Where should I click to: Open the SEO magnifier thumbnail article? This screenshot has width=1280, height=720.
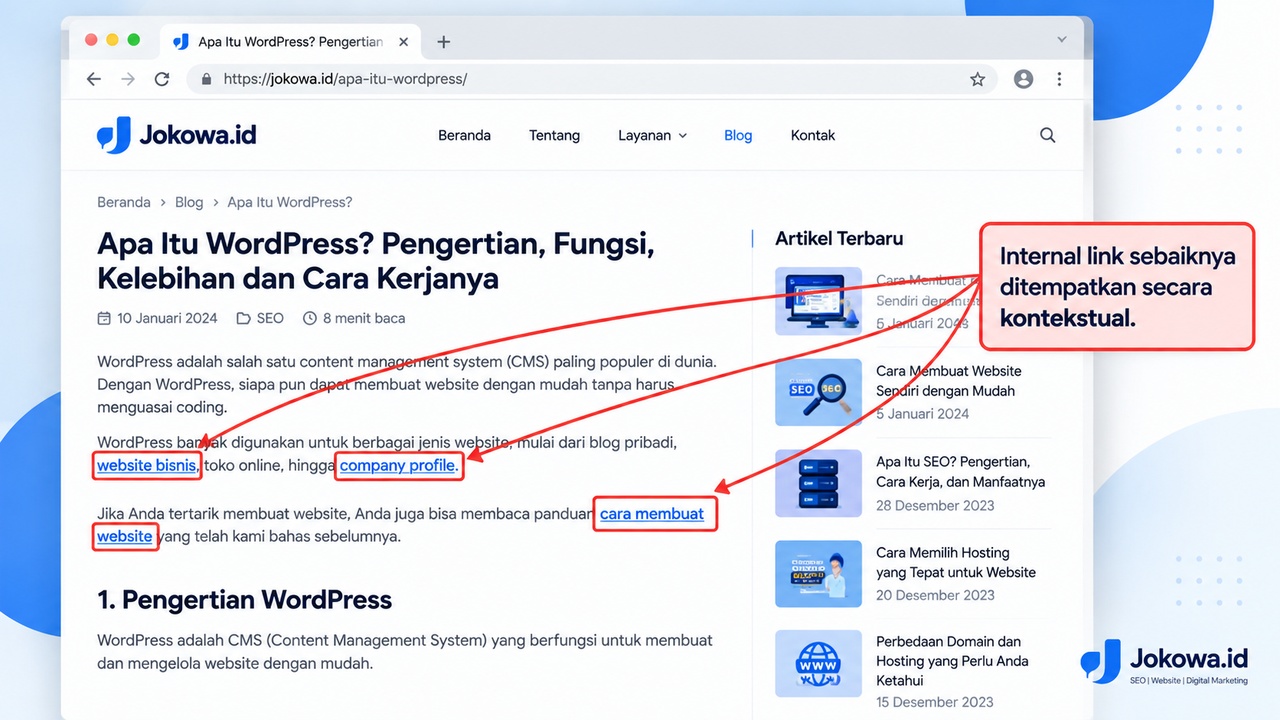(x=818, y=392)
